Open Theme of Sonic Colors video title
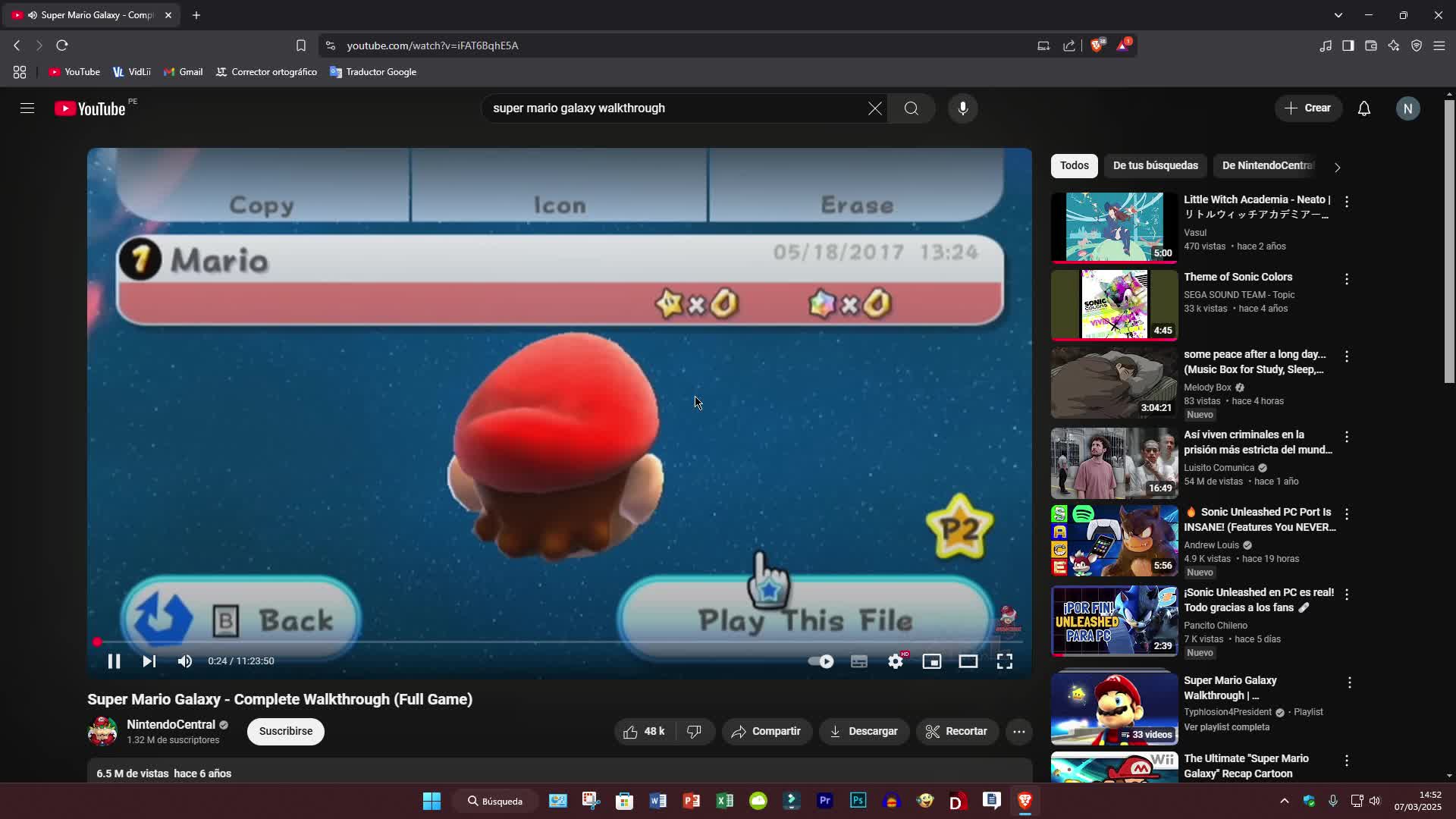This screenshot has width=1456, height=819. click(x=1238, y=278)
